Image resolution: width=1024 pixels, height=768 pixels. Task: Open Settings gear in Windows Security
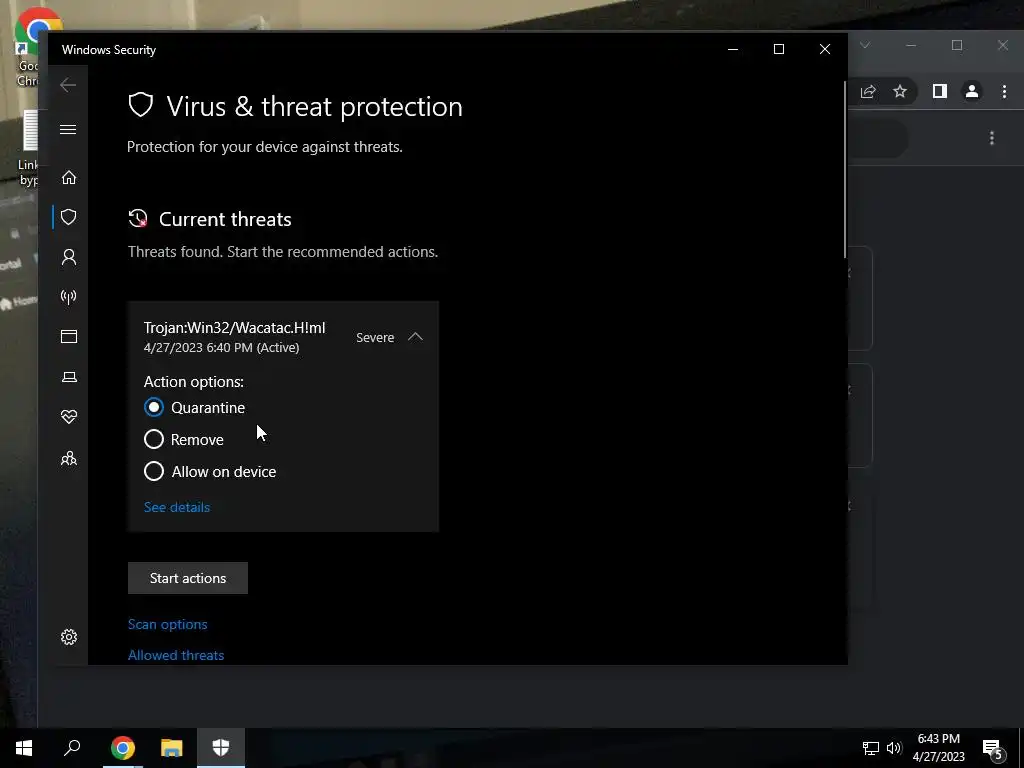69,637
